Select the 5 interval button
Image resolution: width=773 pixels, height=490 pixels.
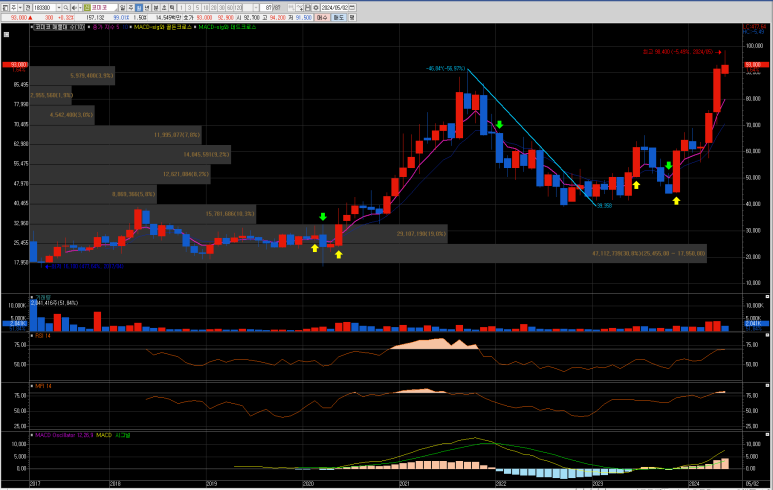[x=197, y=8]
